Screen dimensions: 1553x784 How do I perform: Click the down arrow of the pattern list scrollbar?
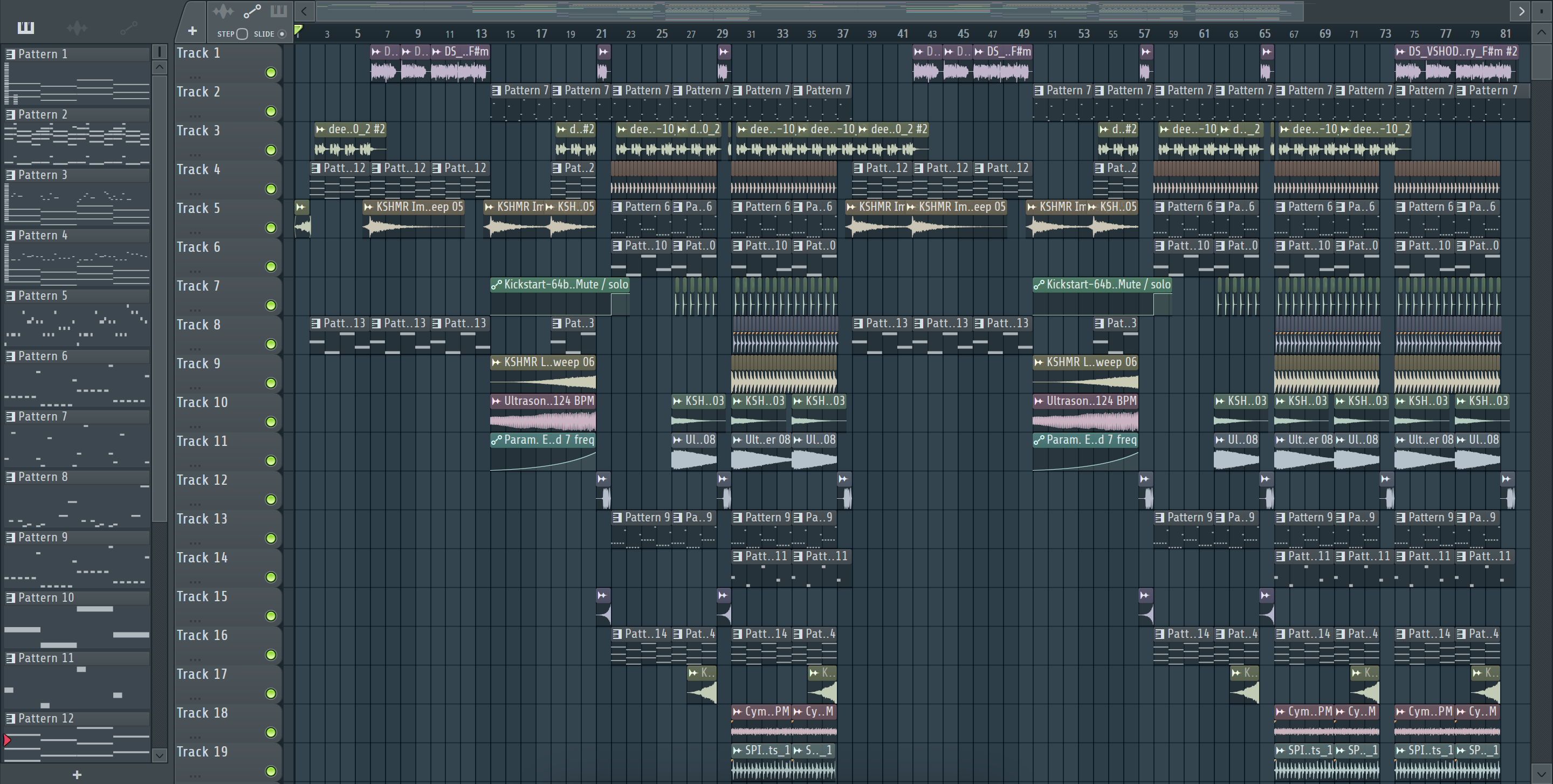(159, 754)
